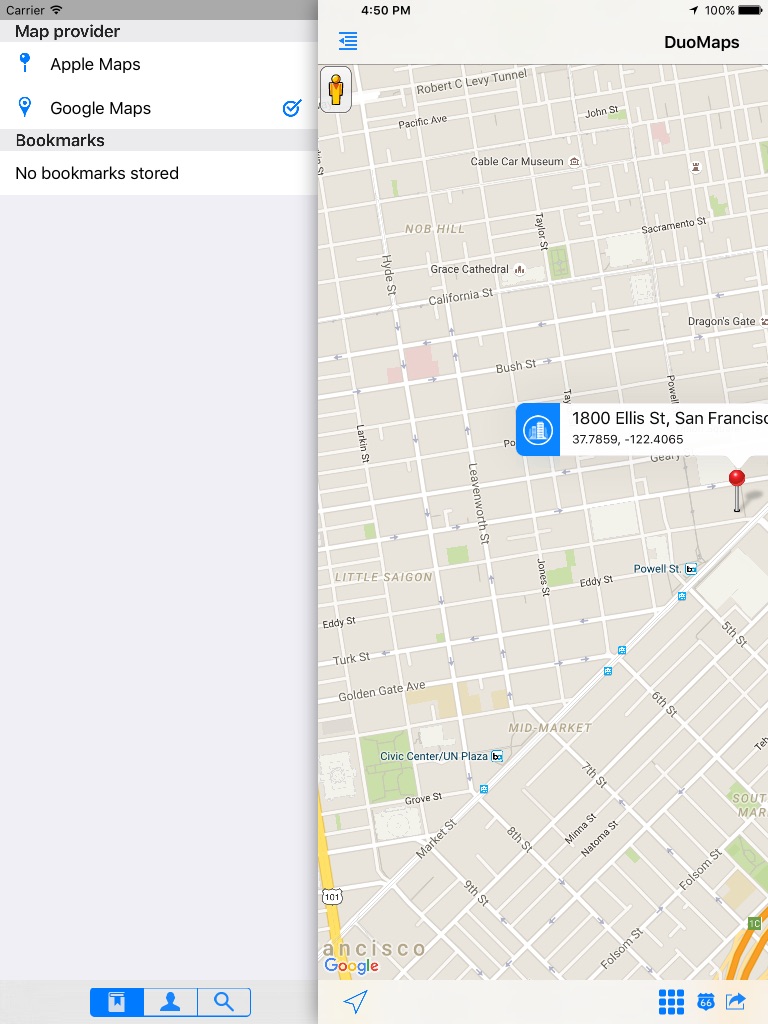Screen dimensions: 768x1024
Task: Click the 4:50 PM clock in status bar
Action: tap(386, 10)
